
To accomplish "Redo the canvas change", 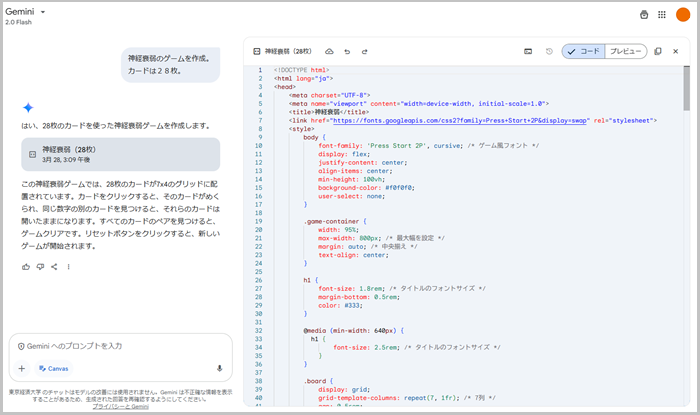I will pyautogui.click(x=364, y=51).
